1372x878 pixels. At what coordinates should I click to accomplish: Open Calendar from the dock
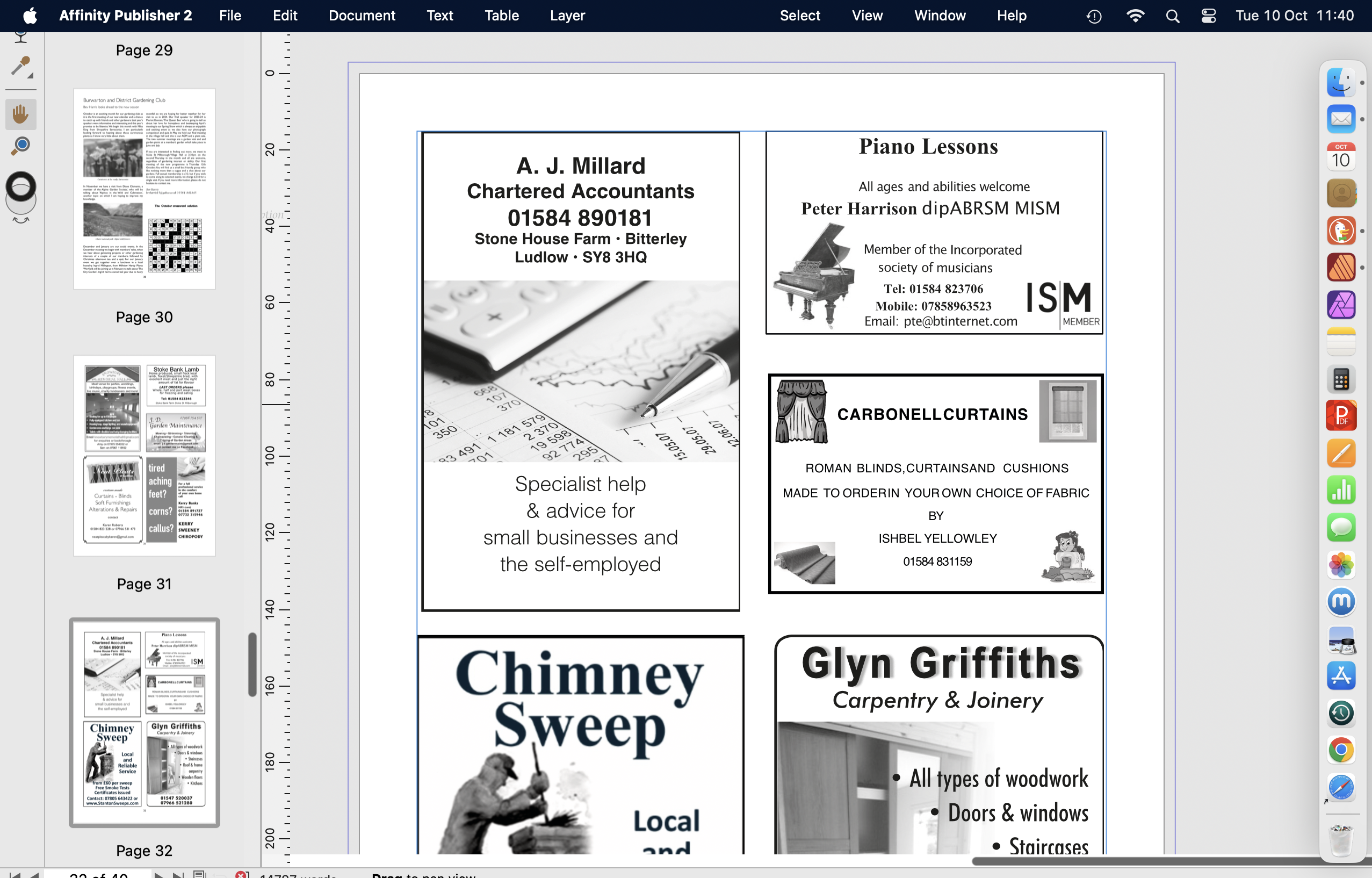1341,156
